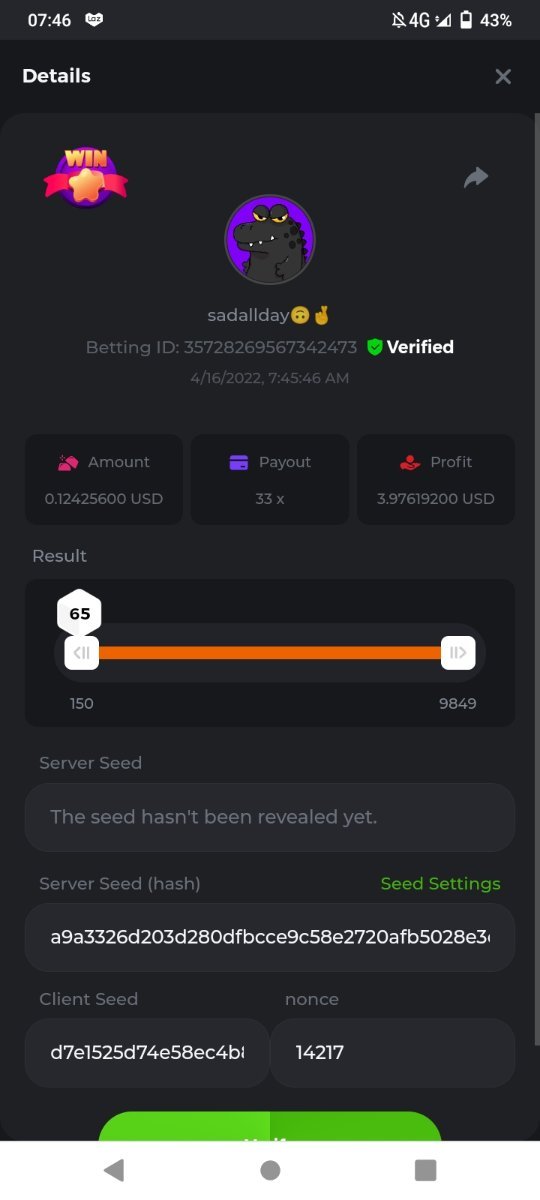Tap the Android recent apps square

tap(426, 1170)
